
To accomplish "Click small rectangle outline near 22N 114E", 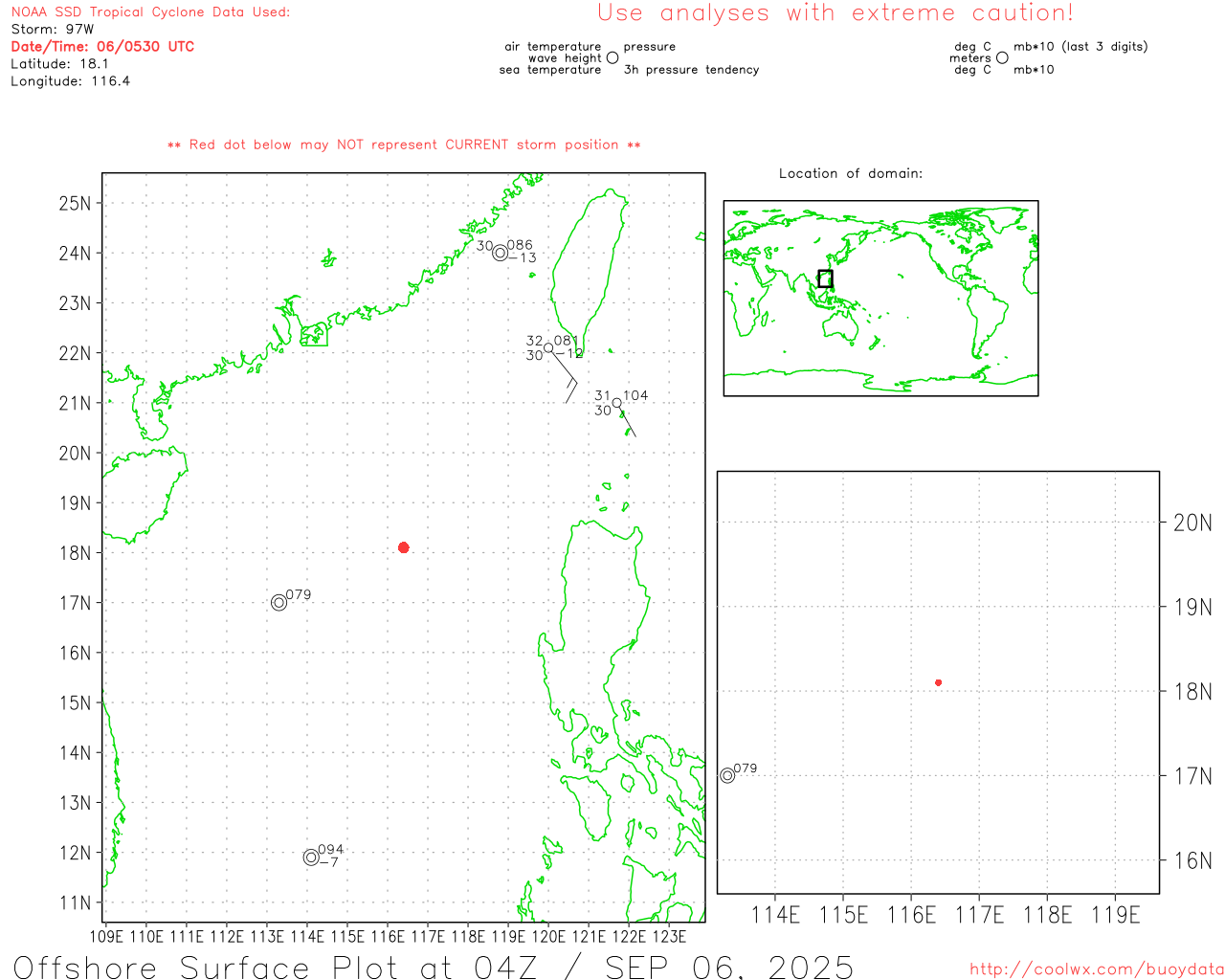I will pos(314,335).
